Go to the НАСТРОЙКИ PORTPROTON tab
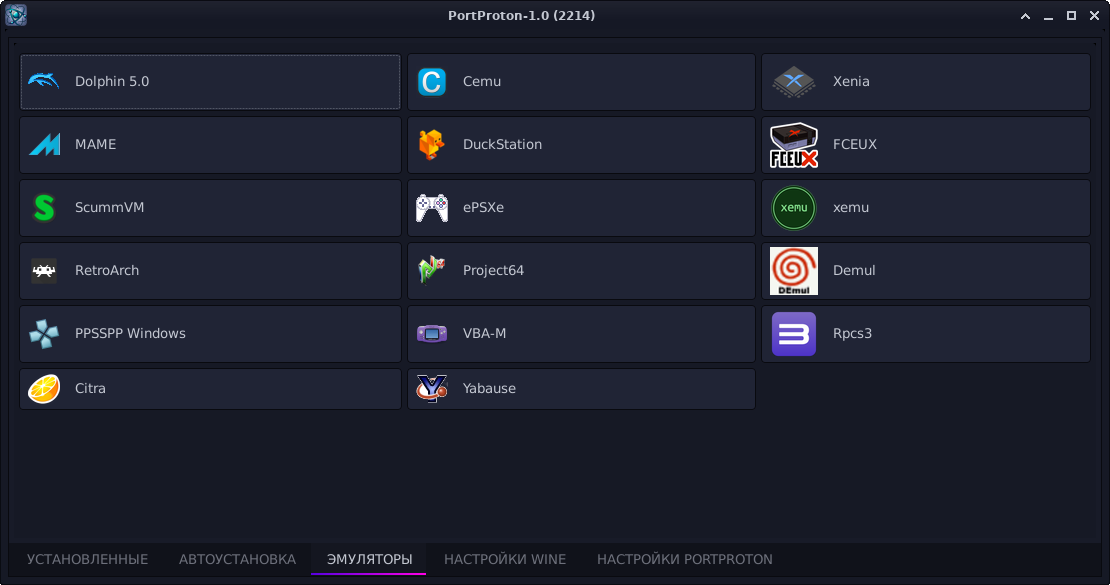 (685, 560)
